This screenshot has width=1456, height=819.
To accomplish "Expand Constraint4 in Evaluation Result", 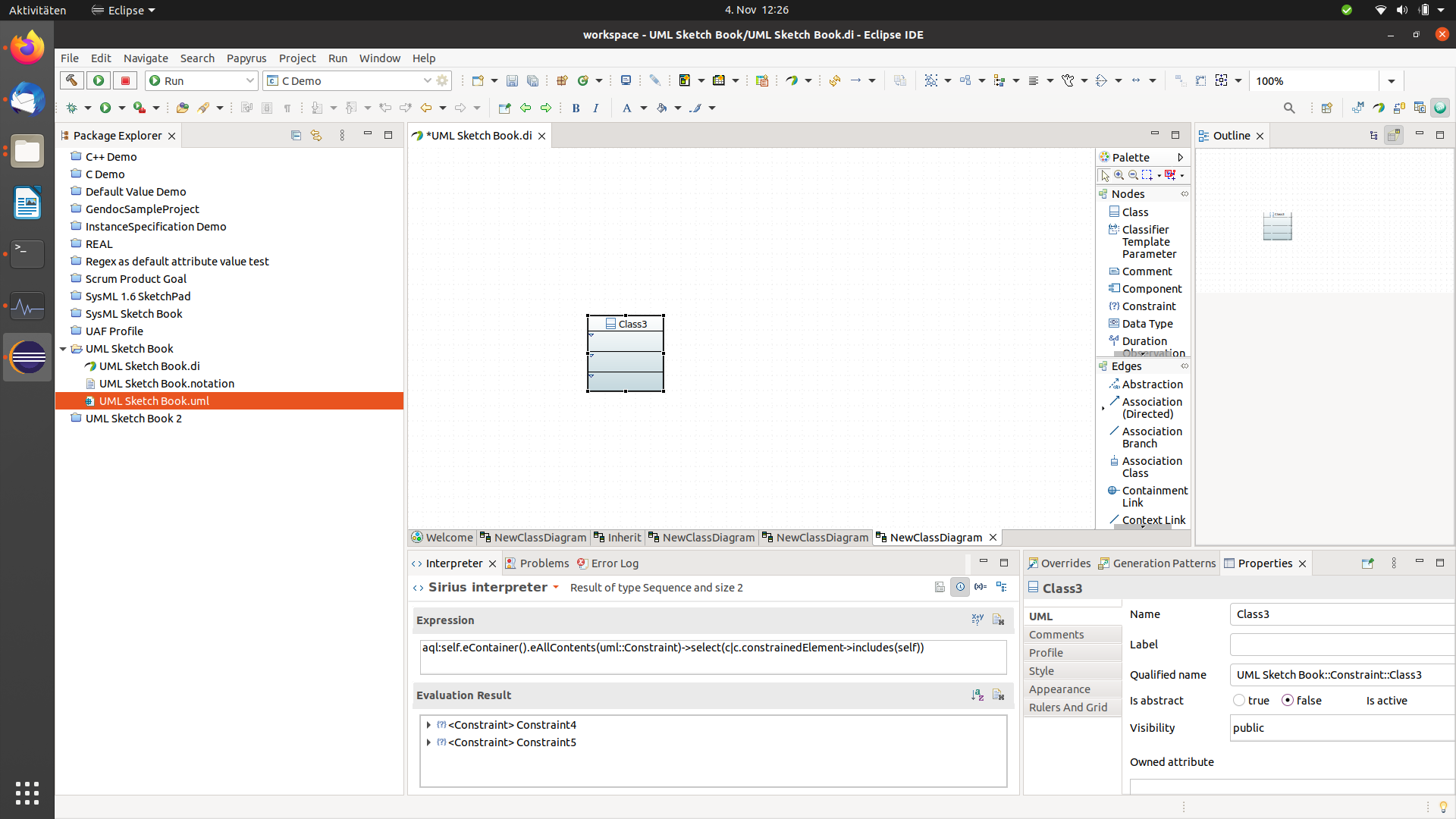I will [x=428, y=724].
